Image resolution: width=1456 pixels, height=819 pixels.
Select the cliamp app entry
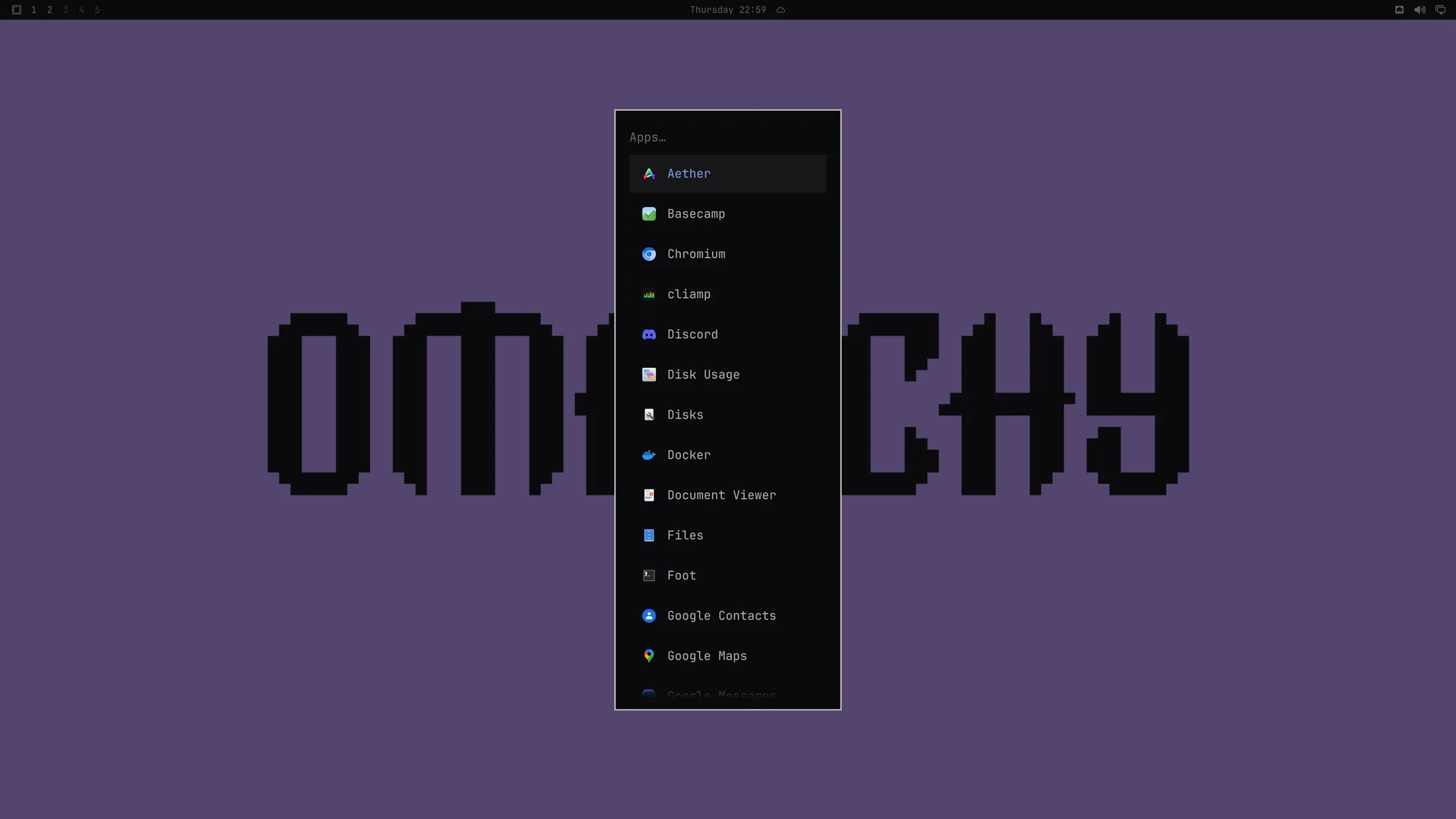click(x=727, y=294)
